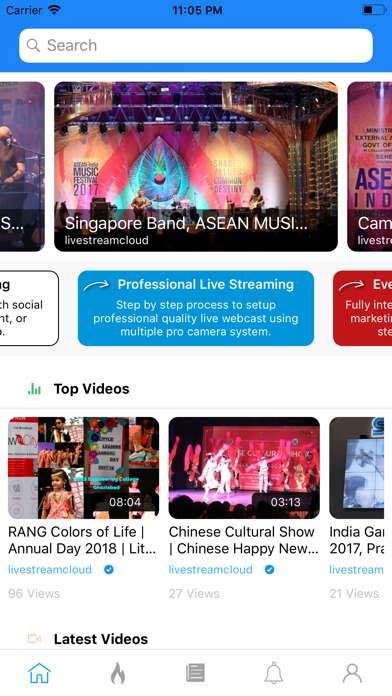The height and width of the screenshot is (696, 392).
Task: Tap the camera icon beside Latest Videos
Action: [x=34, y=639]
